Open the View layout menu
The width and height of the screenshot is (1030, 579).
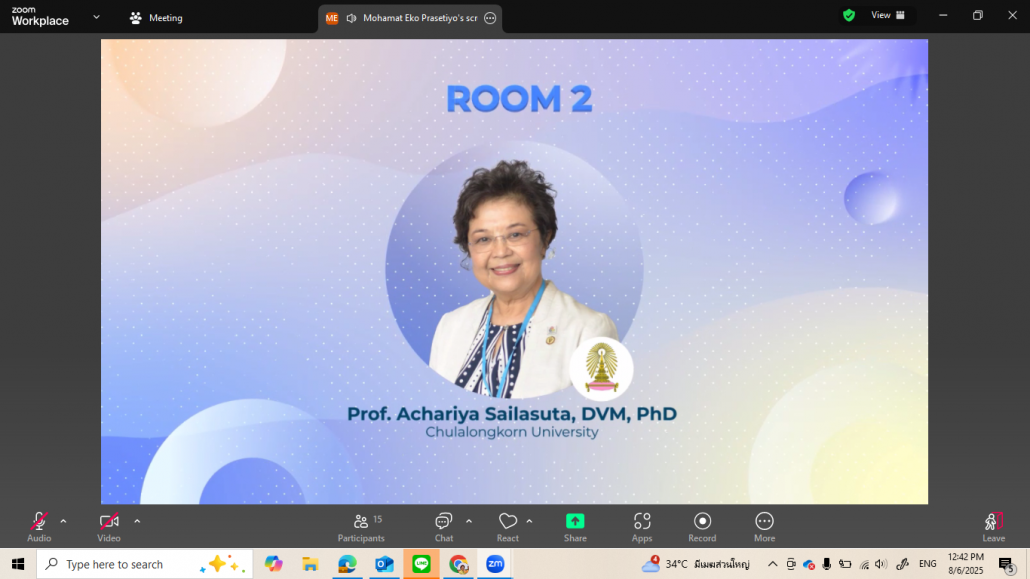pos(887,15)
